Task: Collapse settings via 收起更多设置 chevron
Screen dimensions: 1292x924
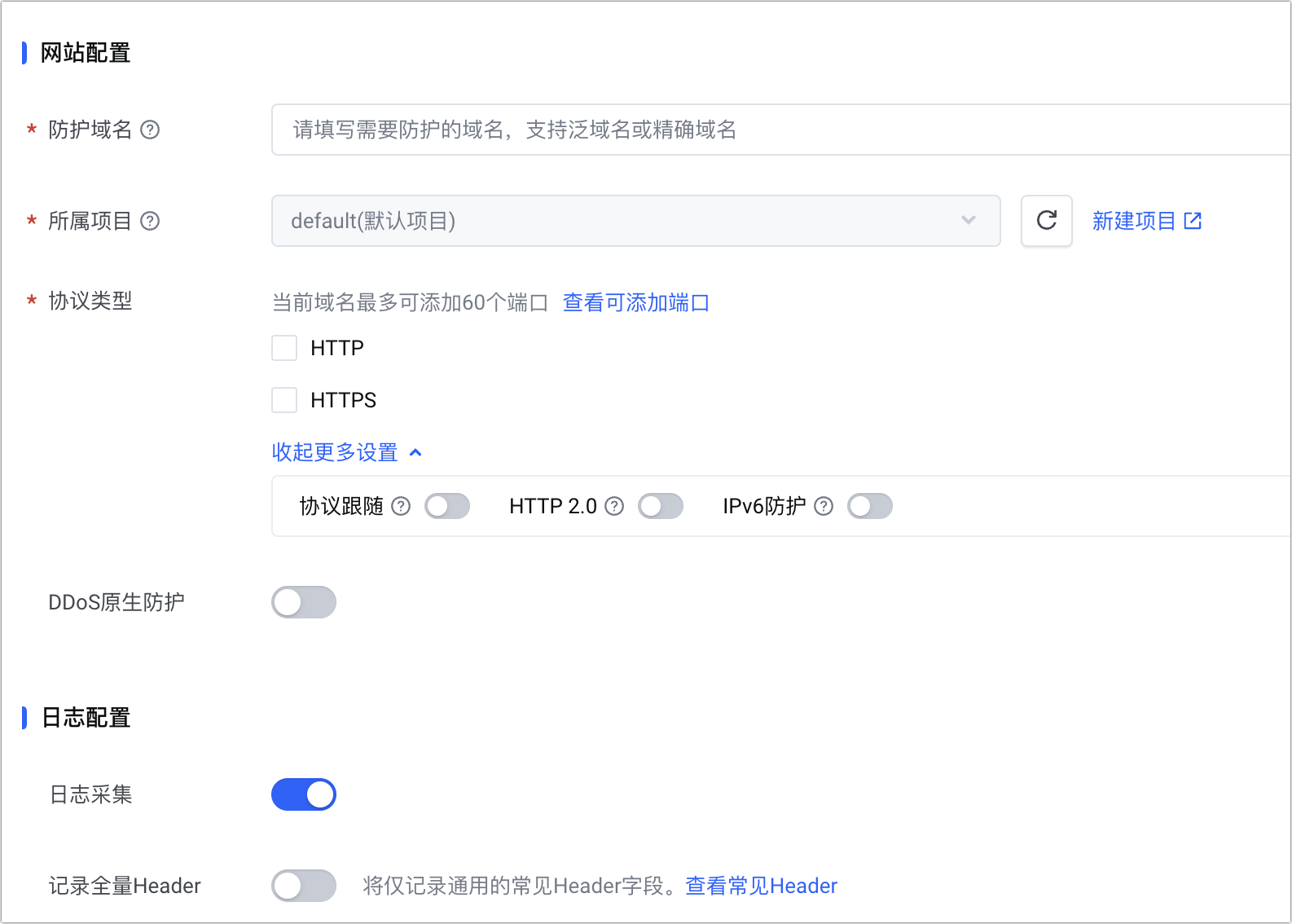Action: 415,452
